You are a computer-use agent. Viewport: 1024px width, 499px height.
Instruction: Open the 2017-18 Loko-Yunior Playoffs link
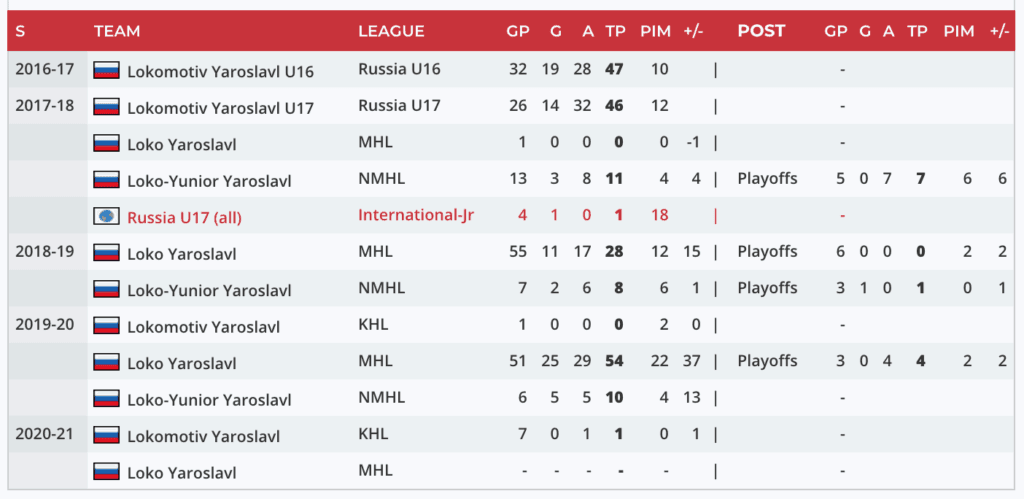(767, 180)
